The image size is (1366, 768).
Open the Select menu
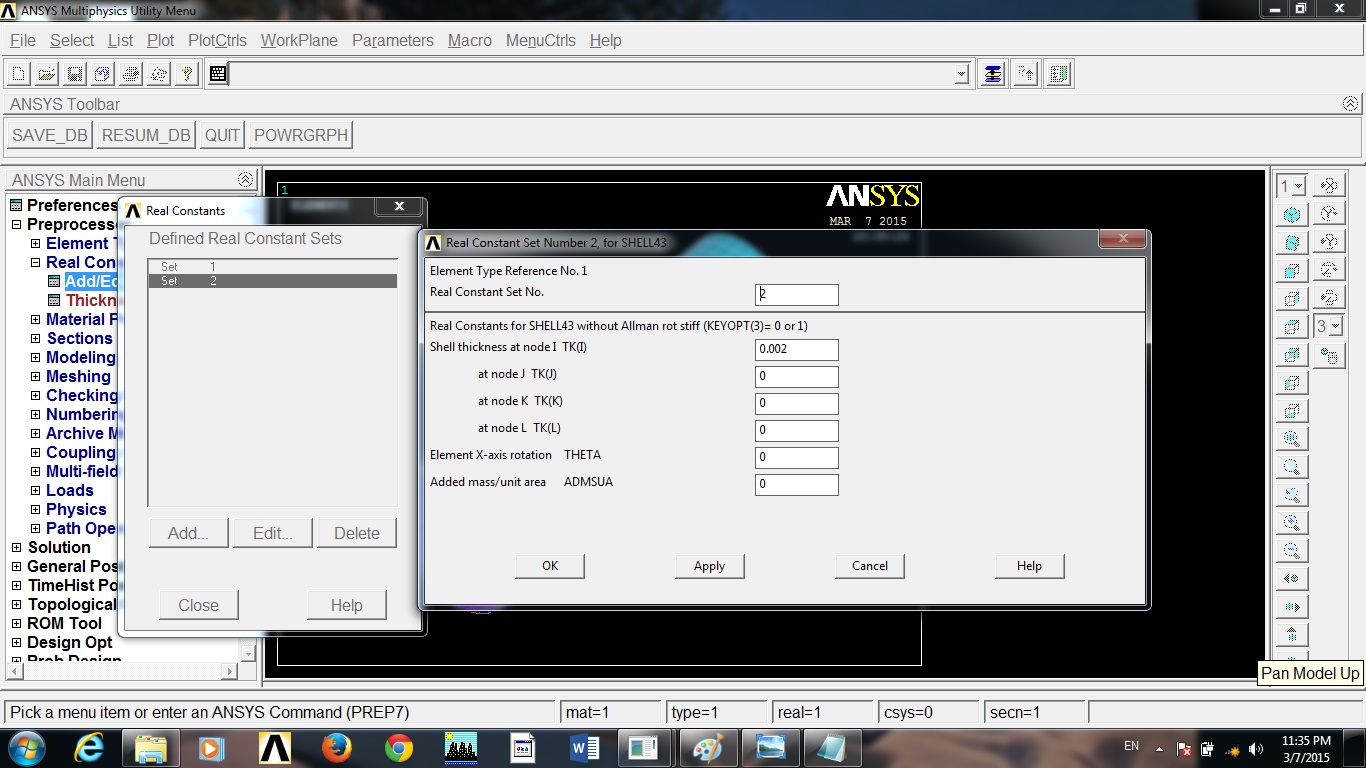(x=72, y=41)
